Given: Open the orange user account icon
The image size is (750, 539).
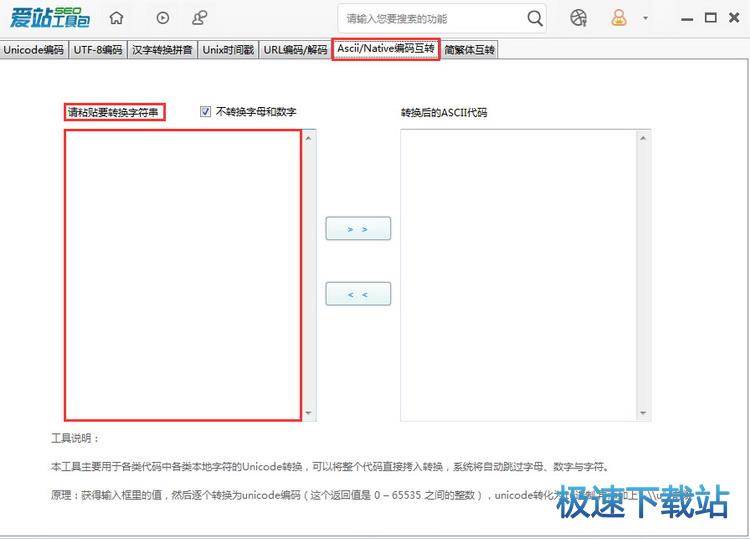Looking at the screenshot, I should 618,18.
